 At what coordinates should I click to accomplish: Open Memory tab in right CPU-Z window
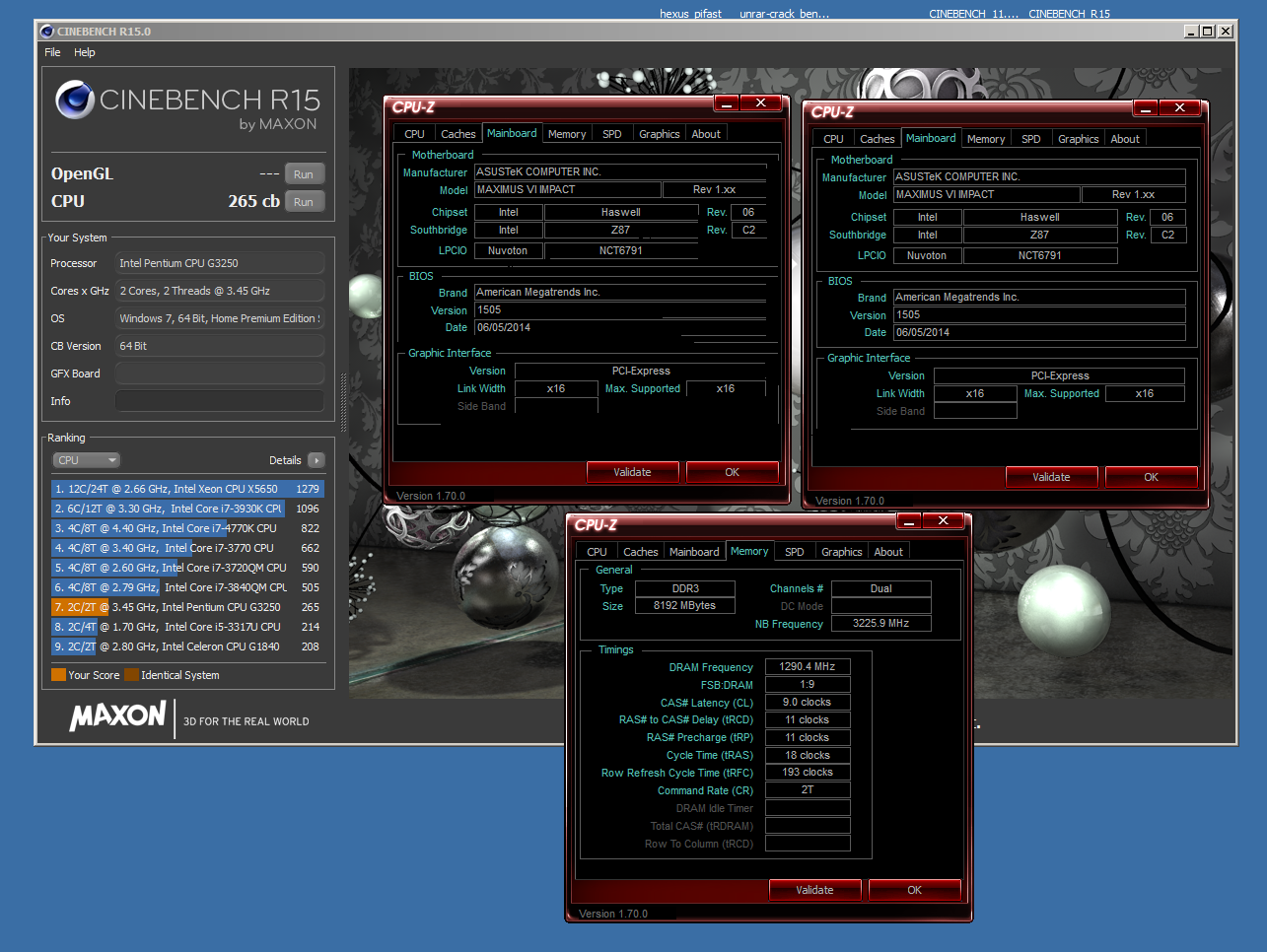pyautogui.click(x=986, y=139)
